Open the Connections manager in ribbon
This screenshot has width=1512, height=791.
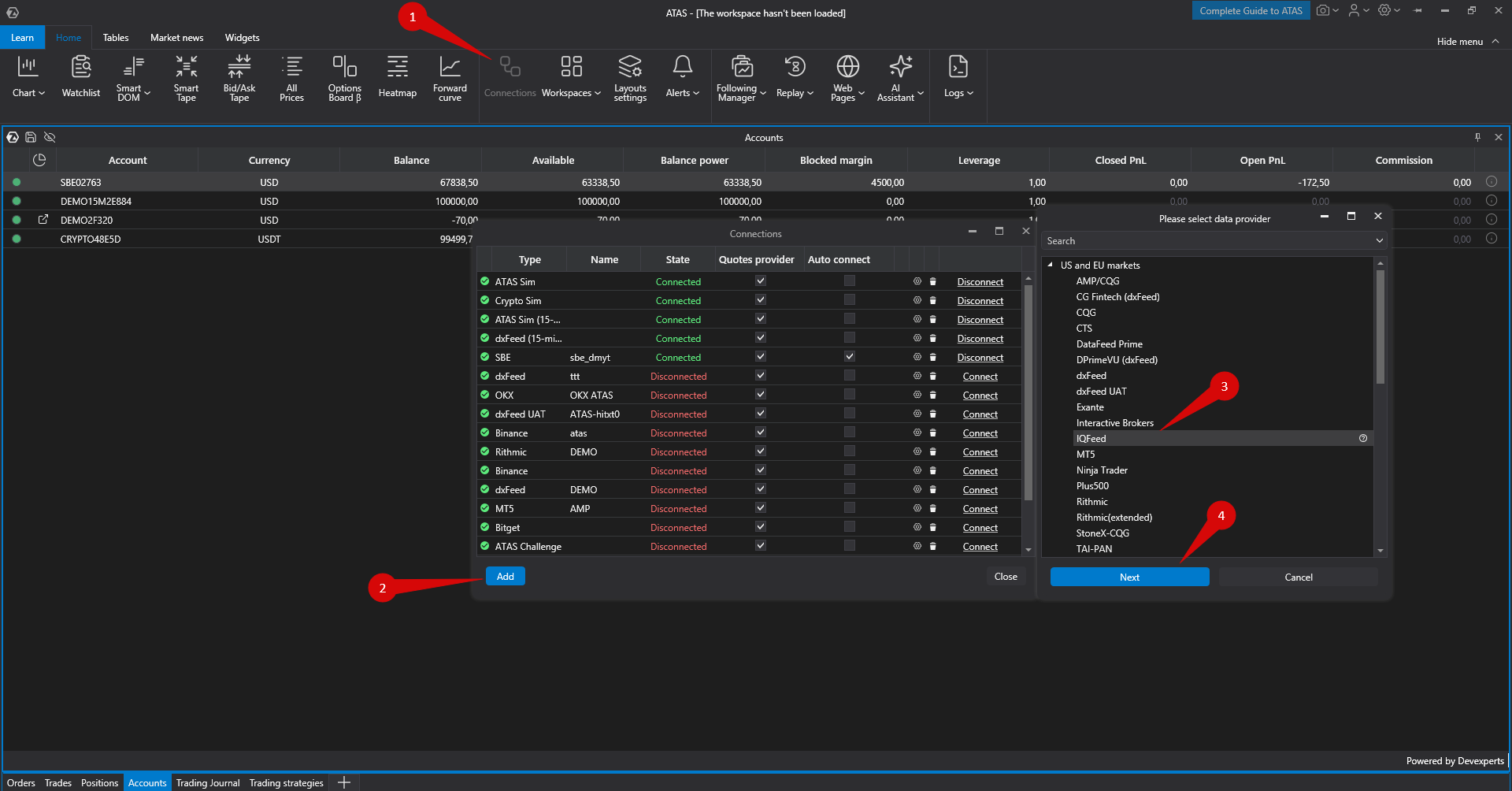tap(510, 77)
